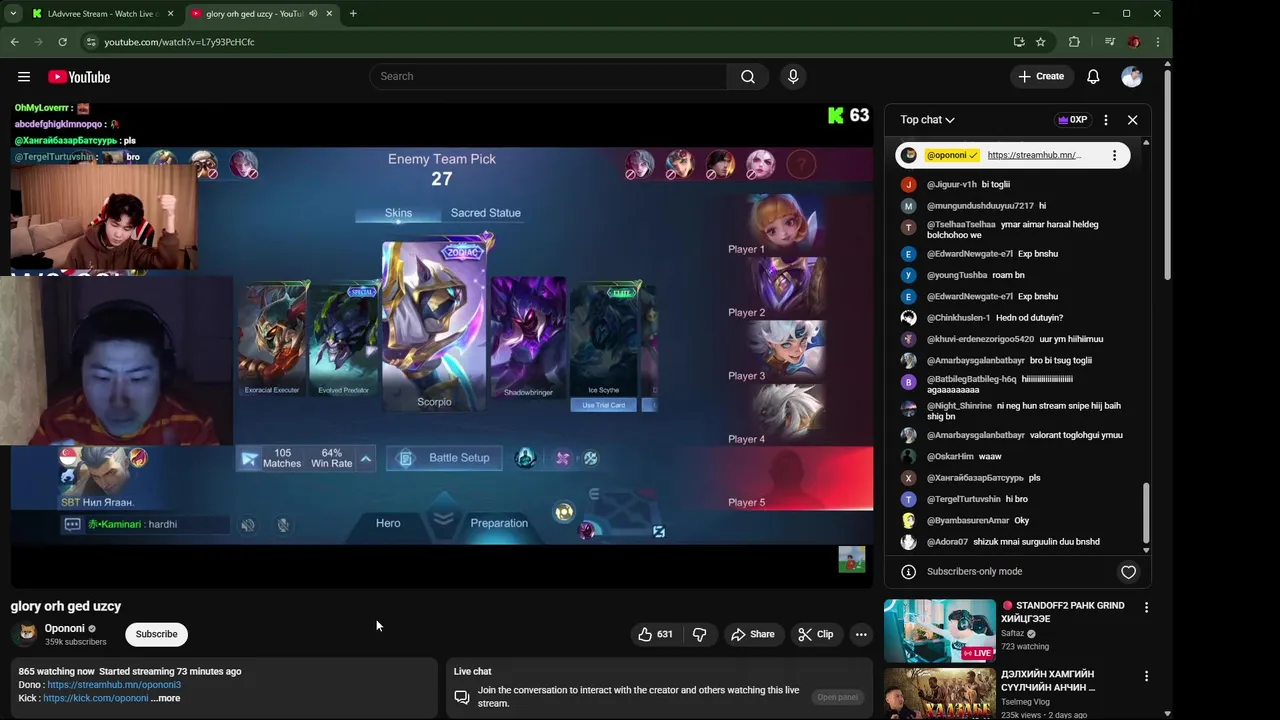Open pinned streamhub.mn link in chat
The width and height of the screenshot is (1280, 720).
(1034, 155)
